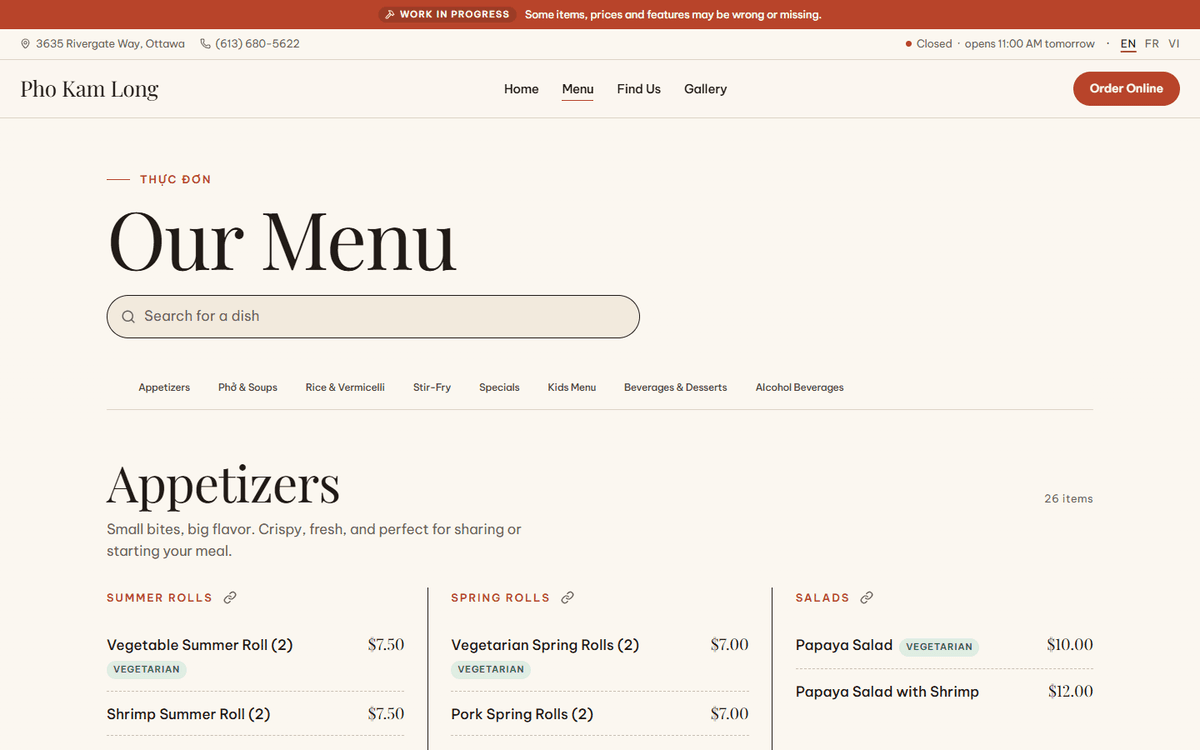Jump to Phở & Soups category
The image size is (1200, 750).
[x=248, y=387]
